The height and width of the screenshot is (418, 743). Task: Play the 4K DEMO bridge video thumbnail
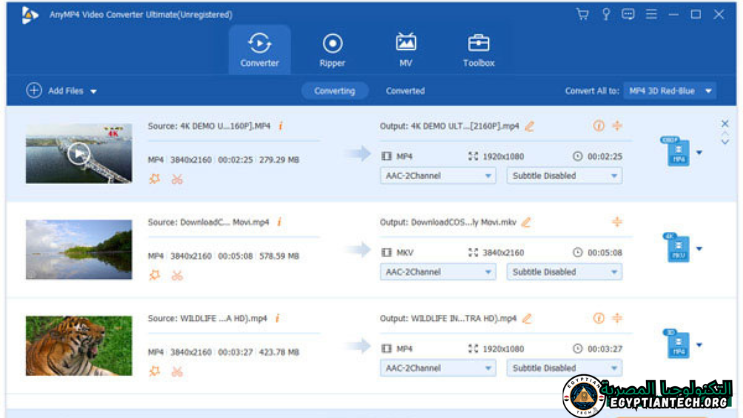click(x=78, y=153)
